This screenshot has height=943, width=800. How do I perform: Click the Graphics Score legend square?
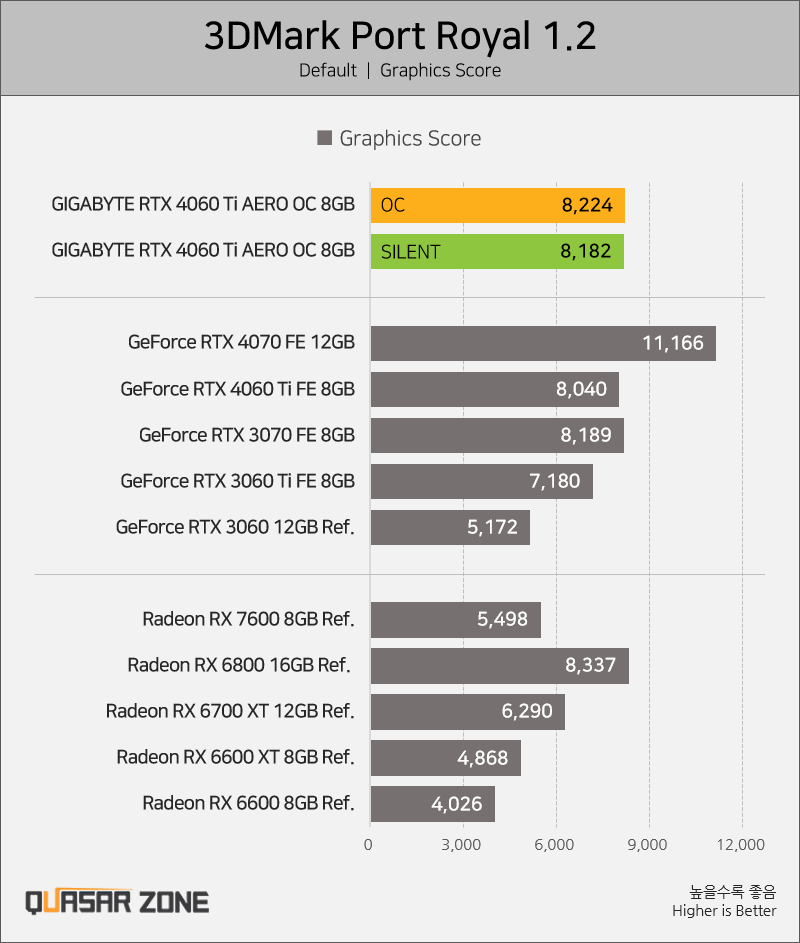(324, 138)
